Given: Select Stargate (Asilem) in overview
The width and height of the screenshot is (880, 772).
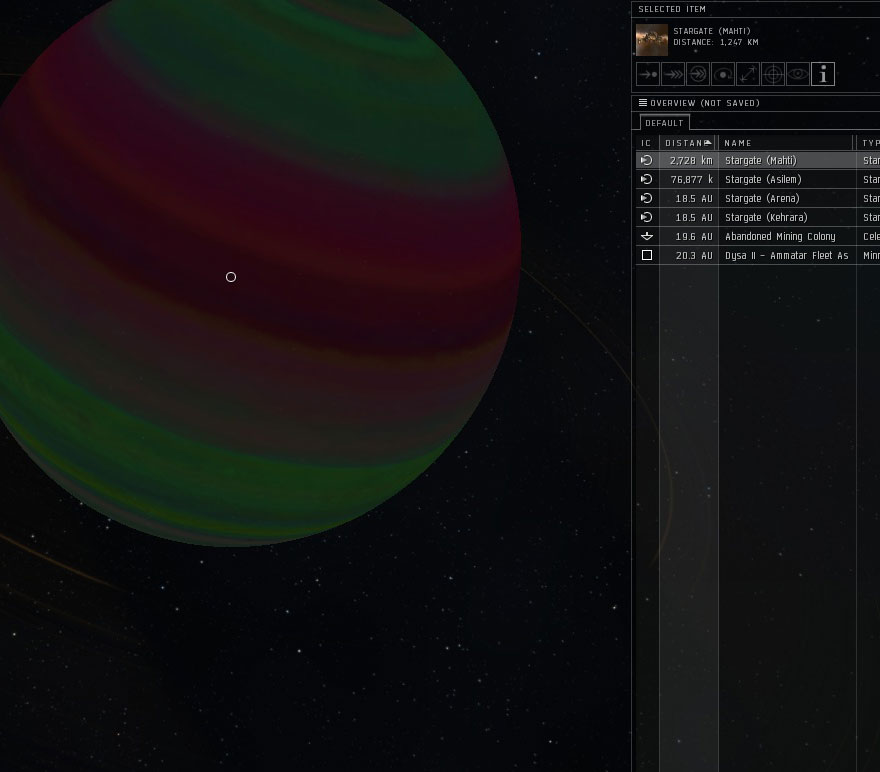Looking at the screenshot, I should click(758, 180).
